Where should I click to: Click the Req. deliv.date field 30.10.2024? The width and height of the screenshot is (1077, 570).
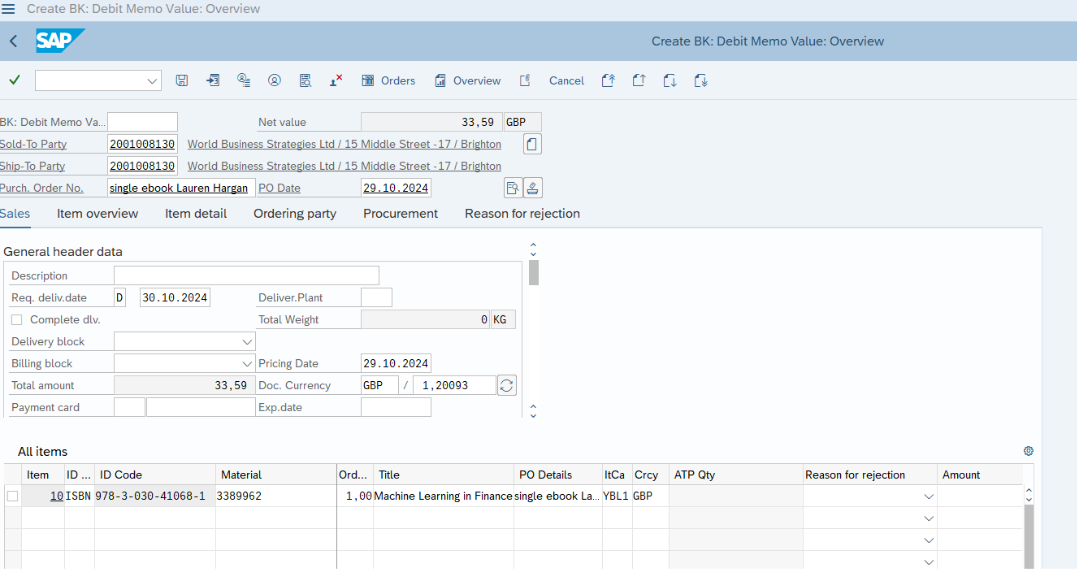pos(174,297)
